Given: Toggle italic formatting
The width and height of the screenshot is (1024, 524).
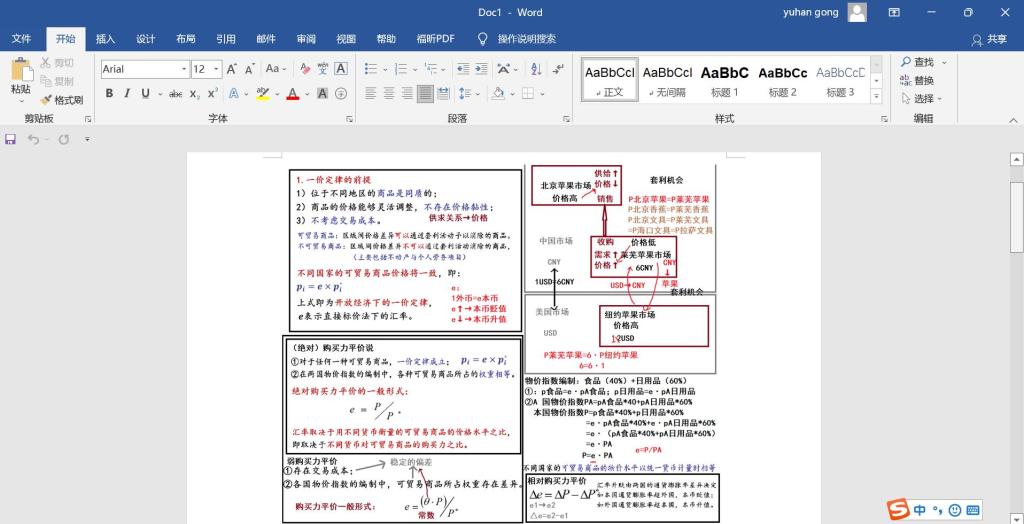Looking at the screenshot, I should (127, 94).
